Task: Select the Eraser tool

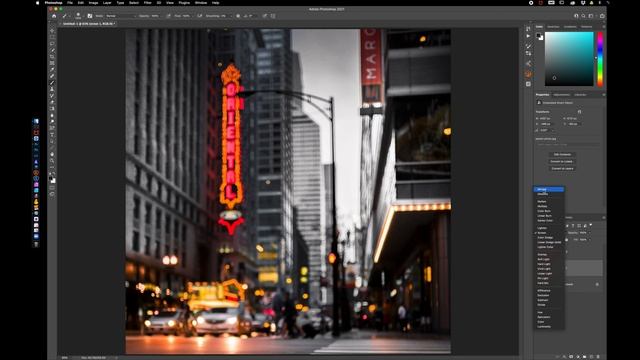Action: point(52,102)
